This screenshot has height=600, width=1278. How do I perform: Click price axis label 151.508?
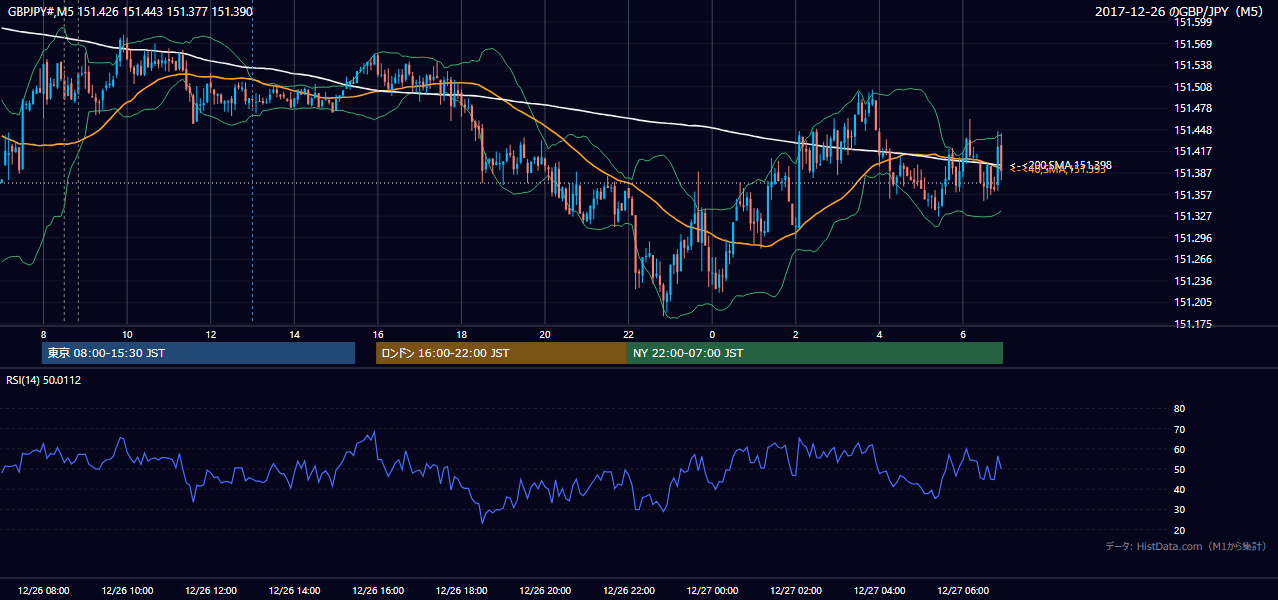click(x=1193, y=87)
